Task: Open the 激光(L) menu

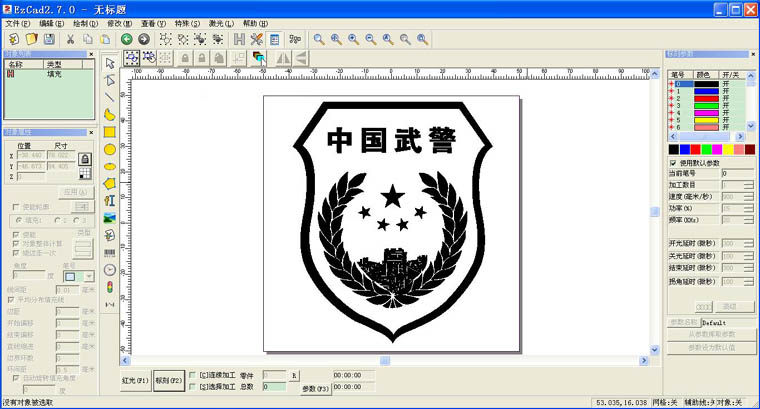Action: point(221,23)
